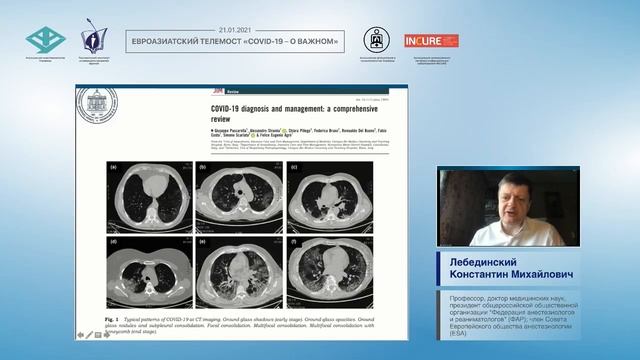The height and width of the screenshot is (360, 640).
Task: Go to previous slide using left arrow control
Action: coord(80,335)
